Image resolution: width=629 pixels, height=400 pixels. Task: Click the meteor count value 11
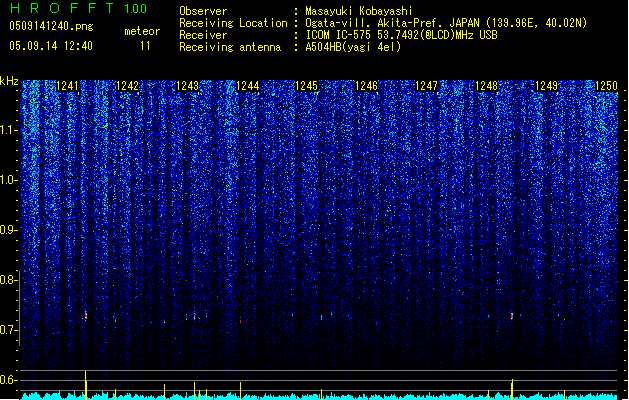145,46
